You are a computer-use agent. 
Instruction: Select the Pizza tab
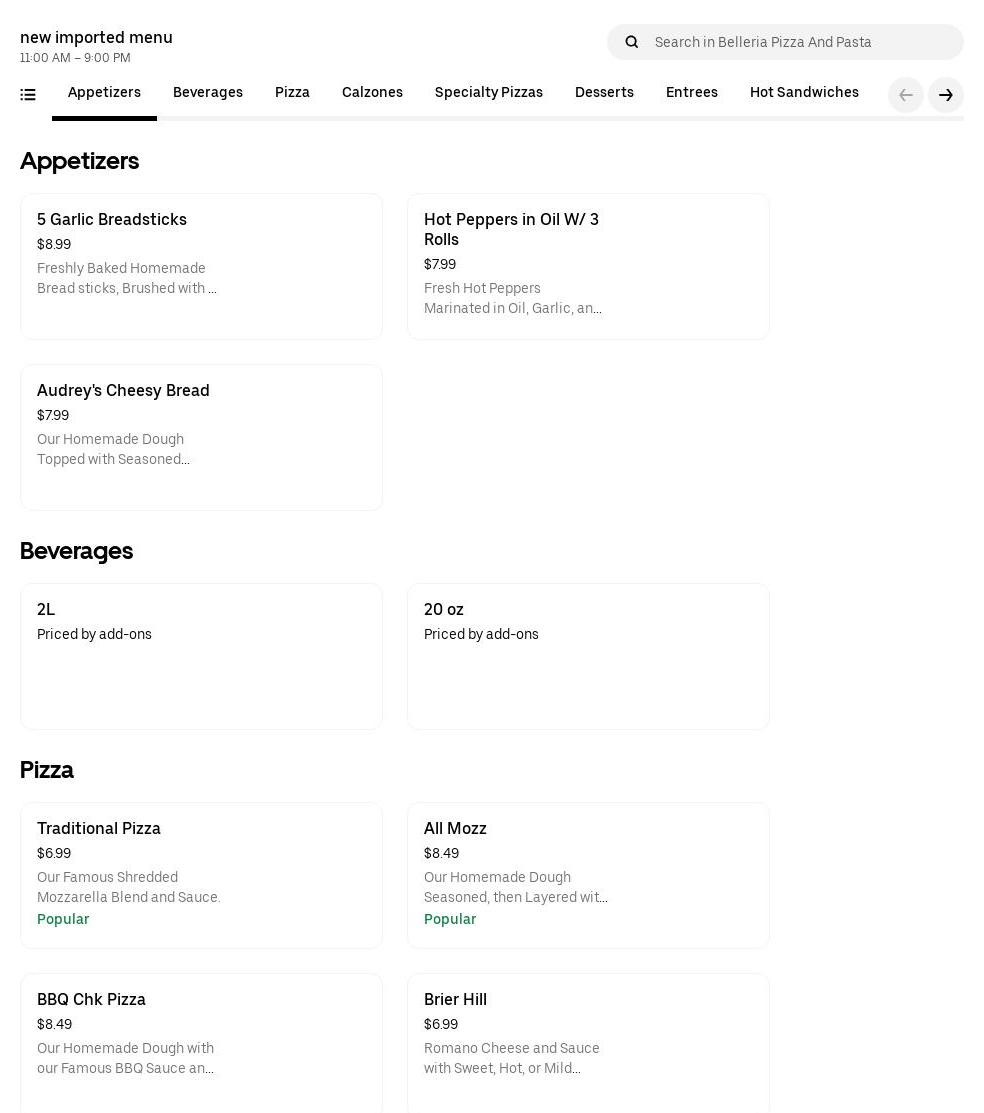pos(292,93)
